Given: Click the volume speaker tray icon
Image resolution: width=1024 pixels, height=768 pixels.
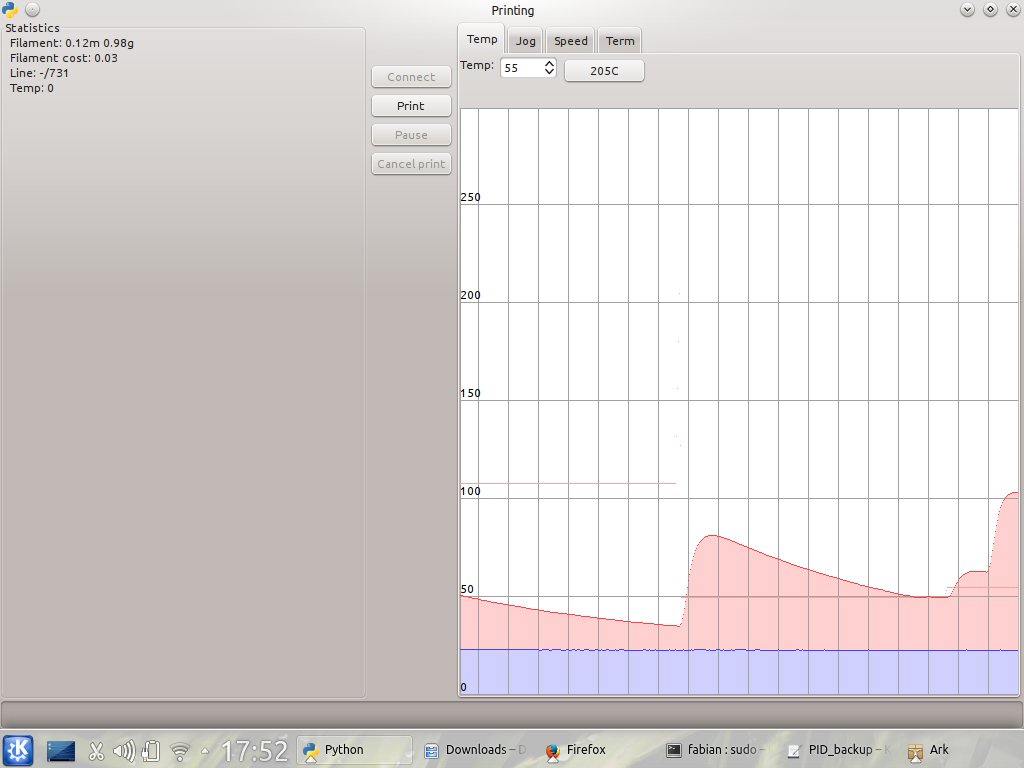Looking at the screenshot, I should [x=124, y=751].
